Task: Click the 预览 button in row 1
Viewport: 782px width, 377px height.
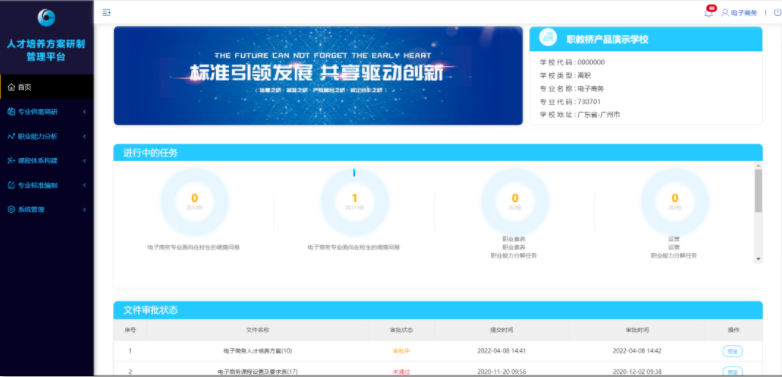Action: pyautogui.click(x=732, y=351)
